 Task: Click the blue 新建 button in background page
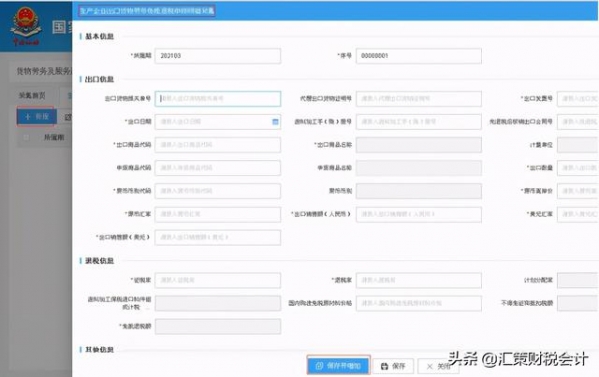(37, 116)
